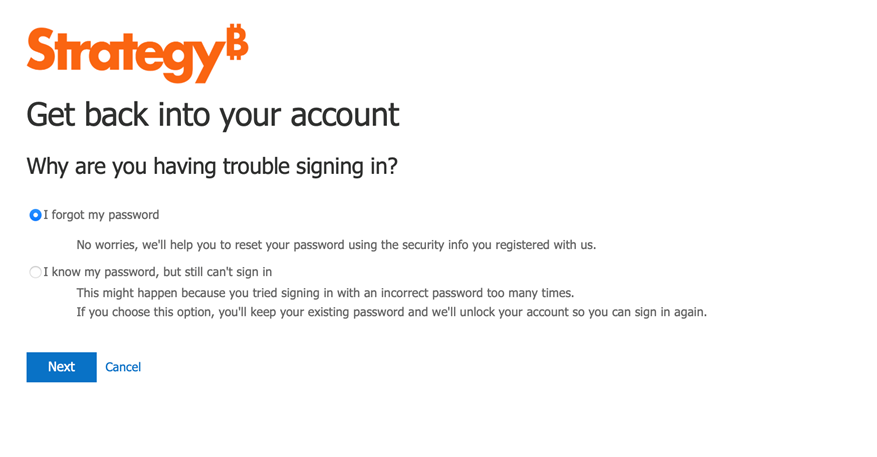Proceed to the next recovery step
This screenshot has height=457, width=877.
pyautogui.click(x=61, y=367)
